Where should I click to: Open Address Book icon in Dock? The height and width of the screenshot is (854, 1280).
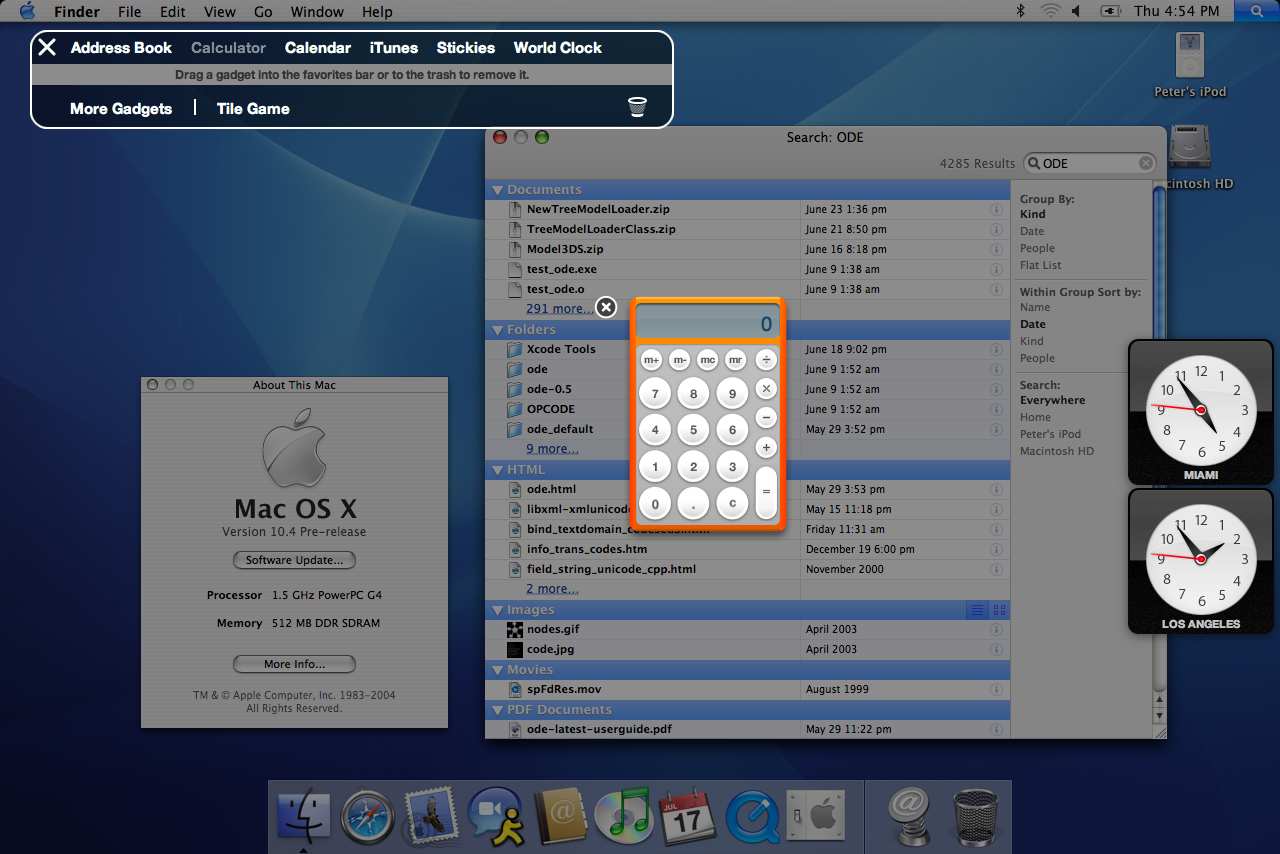(560, 817)
